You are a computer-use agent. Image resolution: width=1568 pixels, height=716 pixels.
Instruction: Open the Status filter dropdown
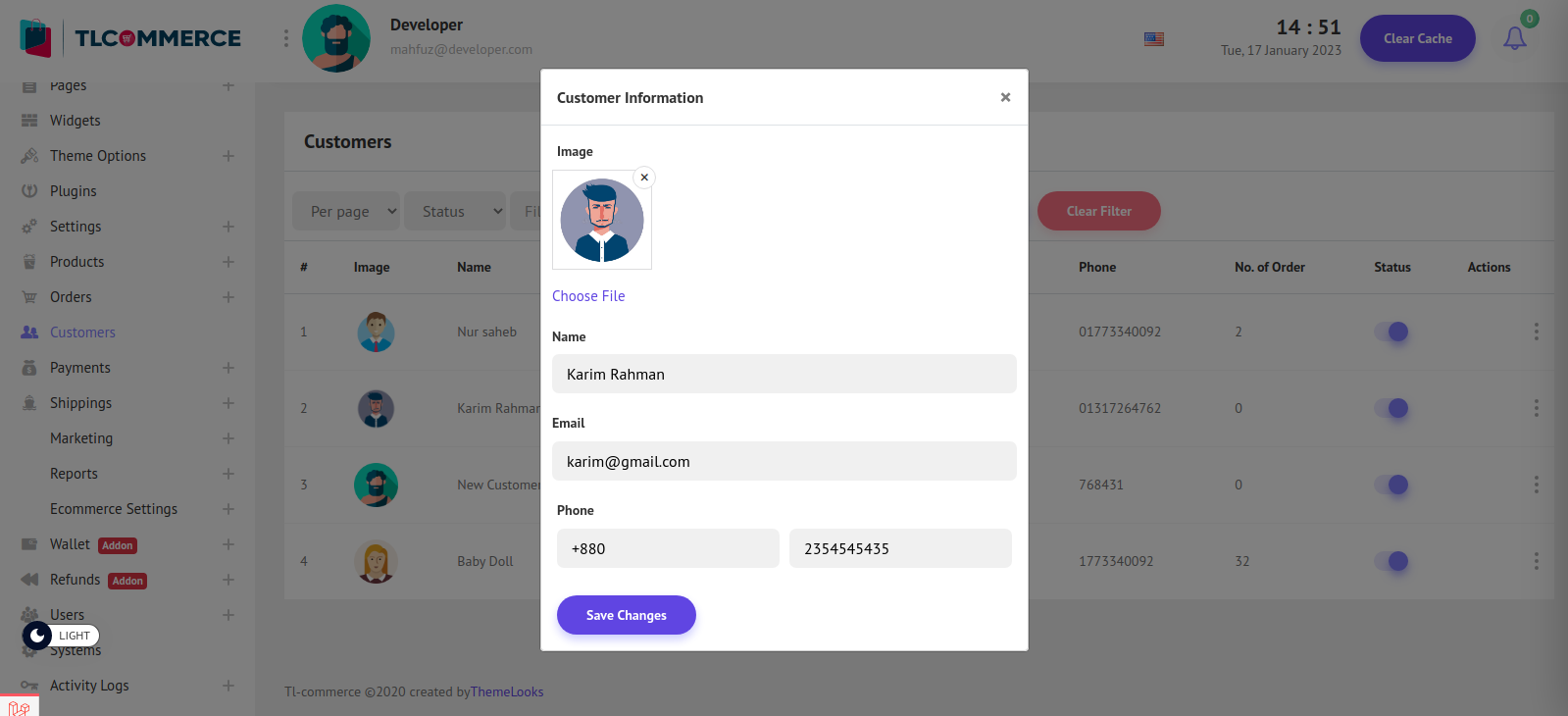455,211
